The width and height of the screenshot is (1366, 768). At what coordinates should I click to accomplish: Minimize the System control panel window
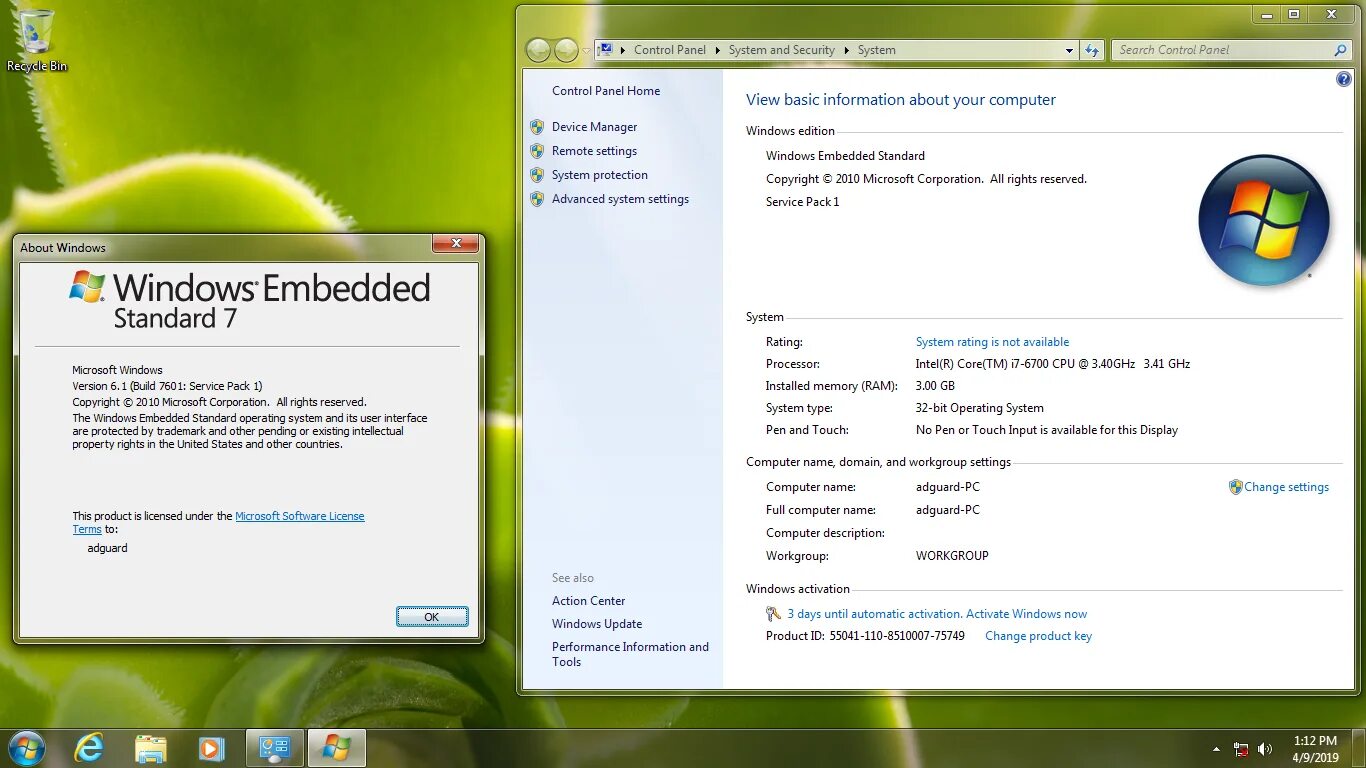click(x=1268, y=14)
